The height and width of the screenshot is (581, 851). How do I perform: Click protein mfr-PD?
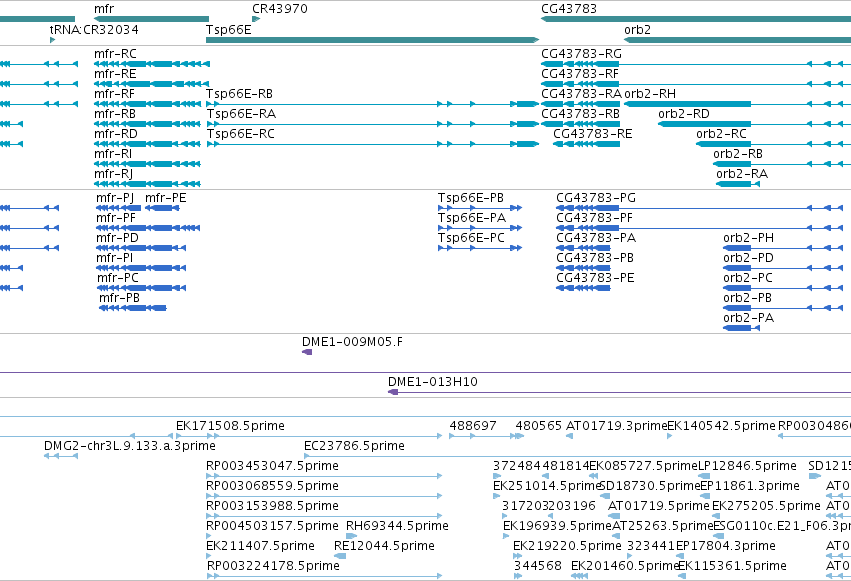click(141, 248)
